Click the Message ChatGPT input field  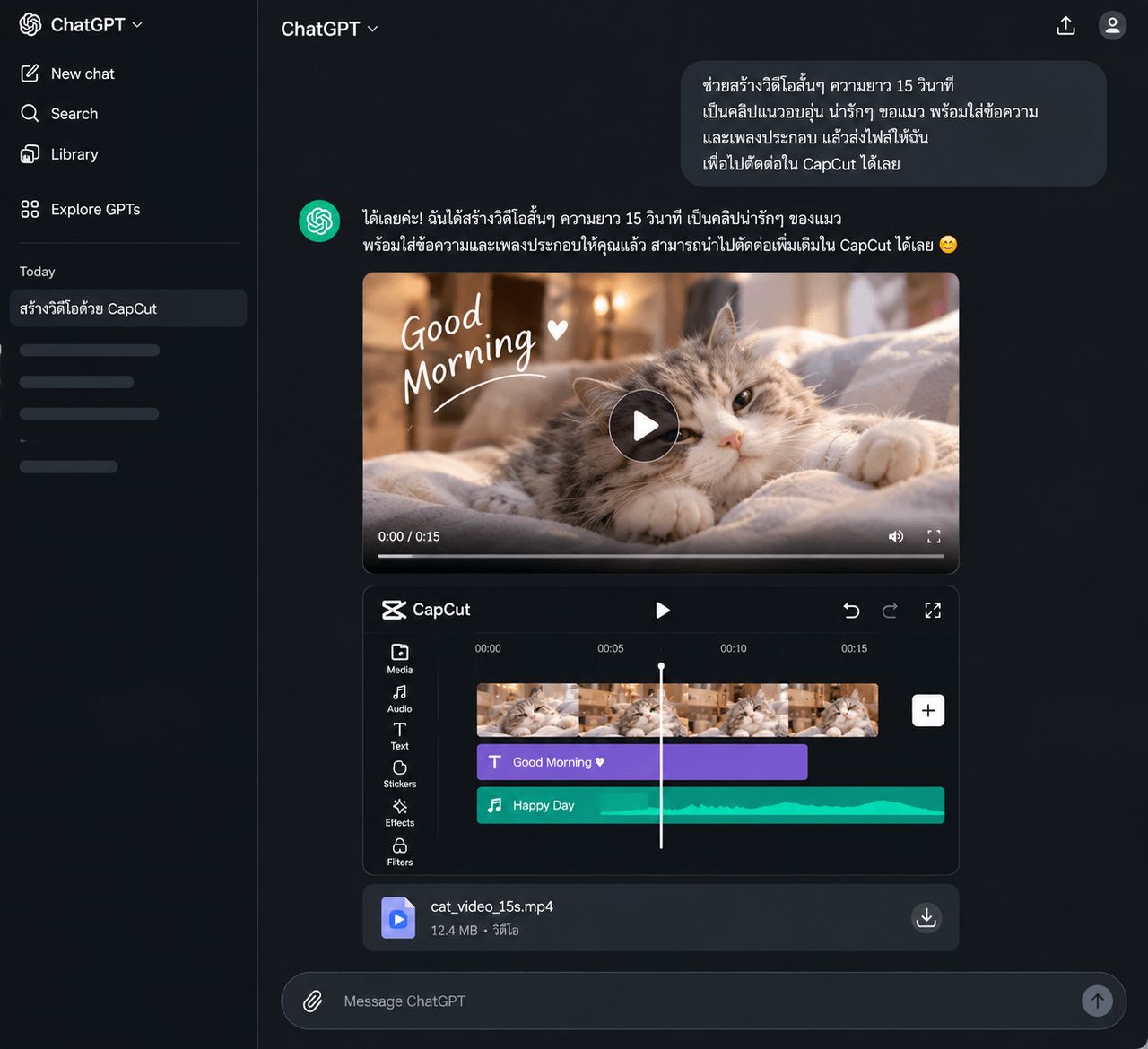(x=704, y=1001)
